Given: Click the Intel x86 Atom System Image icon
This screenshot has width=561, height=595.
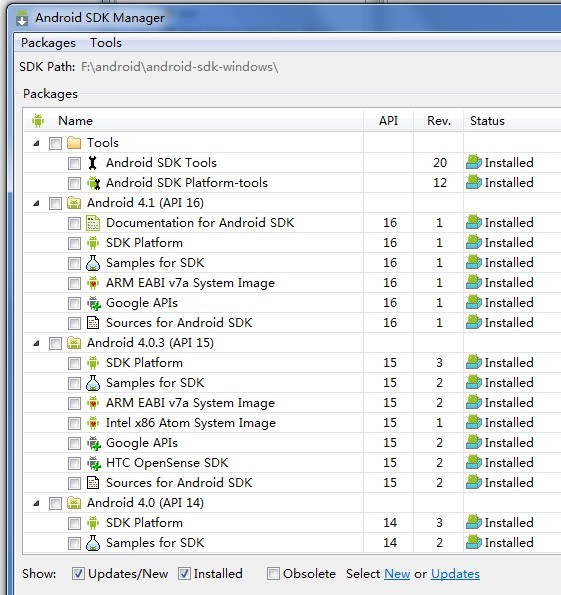Looking at the screenshot, I should tap(93, 423).
